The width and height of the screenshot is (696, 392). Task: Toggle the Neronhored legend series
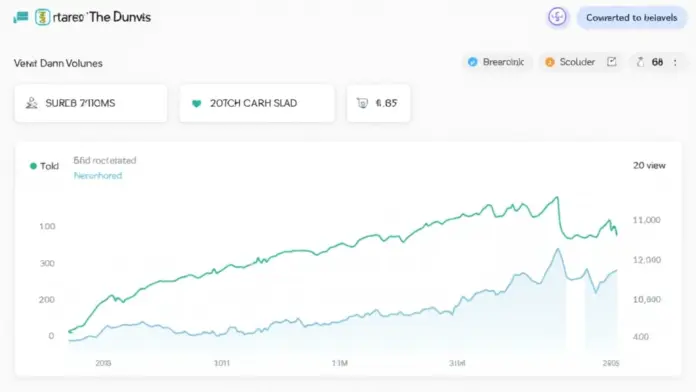[98, 176]
